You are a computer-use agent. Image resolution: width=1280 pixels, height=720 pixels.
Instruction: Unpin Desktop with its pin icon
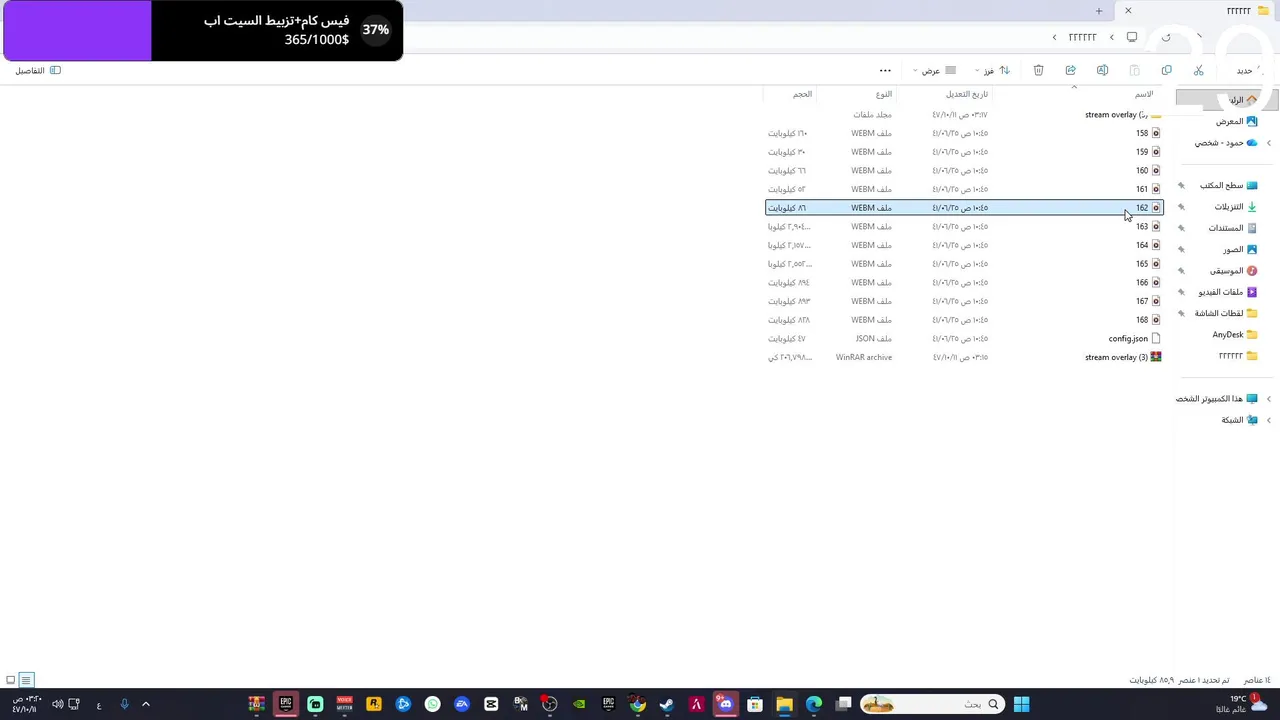1181,185
